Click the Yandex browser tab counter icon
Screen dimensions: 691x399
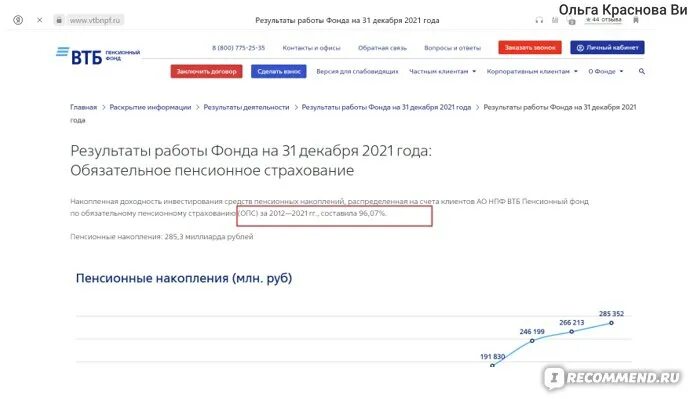tap(18, 20)
